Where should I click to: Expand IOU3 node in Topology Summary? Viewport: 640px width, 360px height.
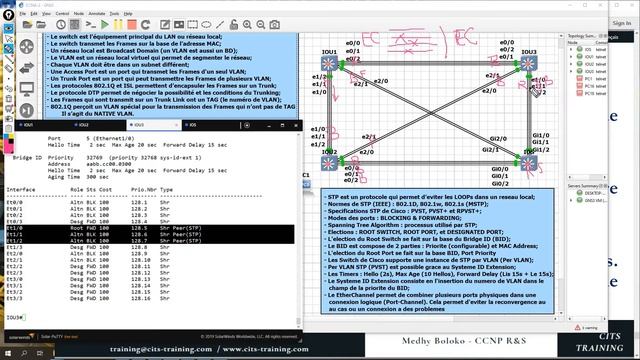click(x=571, y=71)
